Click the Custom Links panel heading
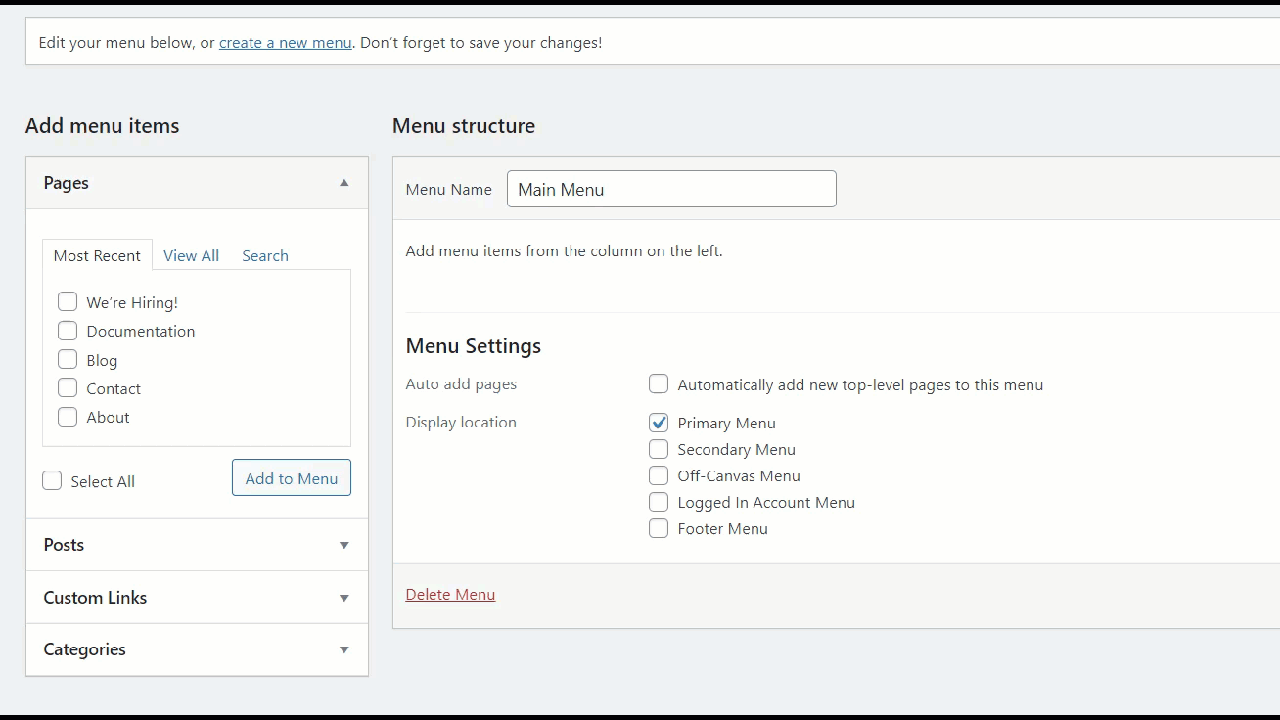This screenshot has height=720, width=1280. click(95, 598)
